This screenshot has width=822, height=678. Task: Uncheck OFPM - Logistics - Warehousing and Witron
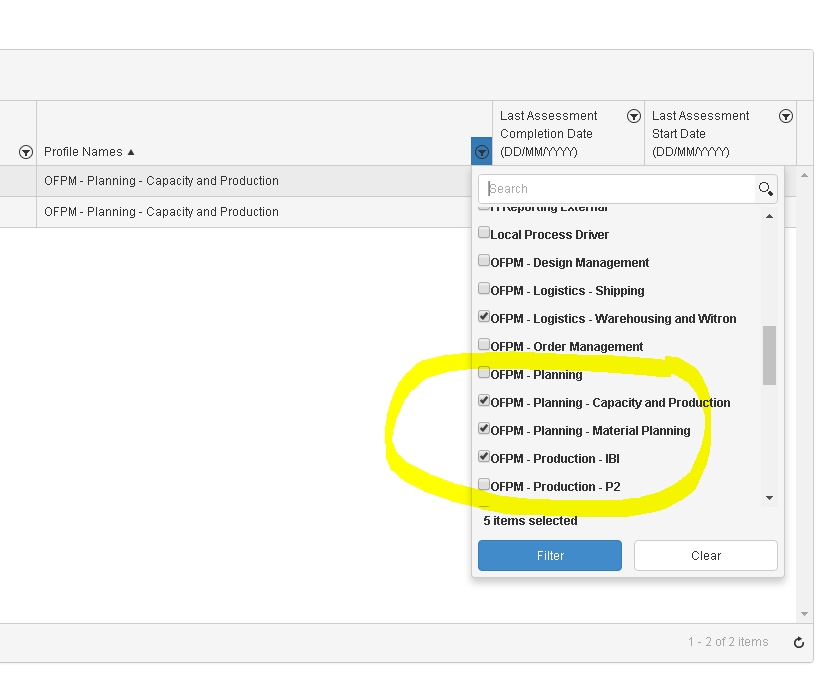click(484, 317)
